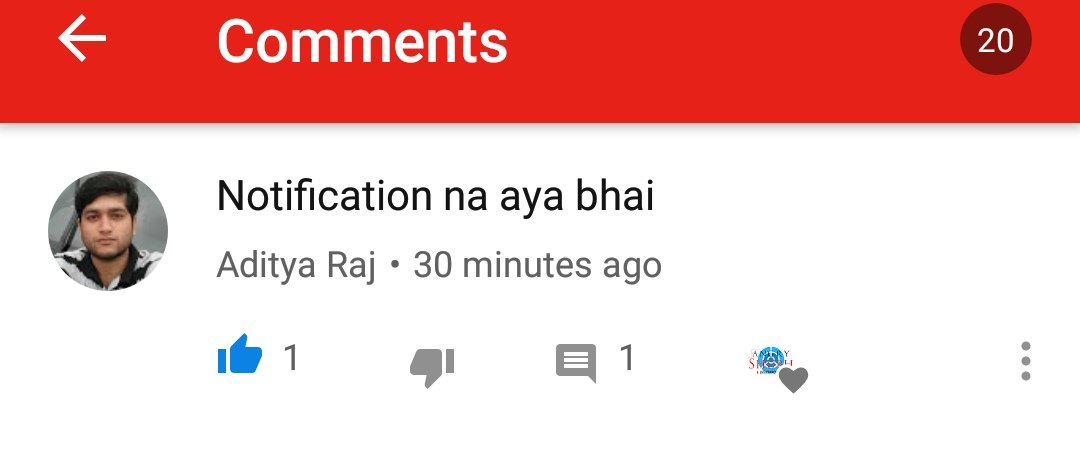The height and width of the screenshot is (453, 1080).
Task: Select the comment text Notification na aya bhai
Action: 435,196
